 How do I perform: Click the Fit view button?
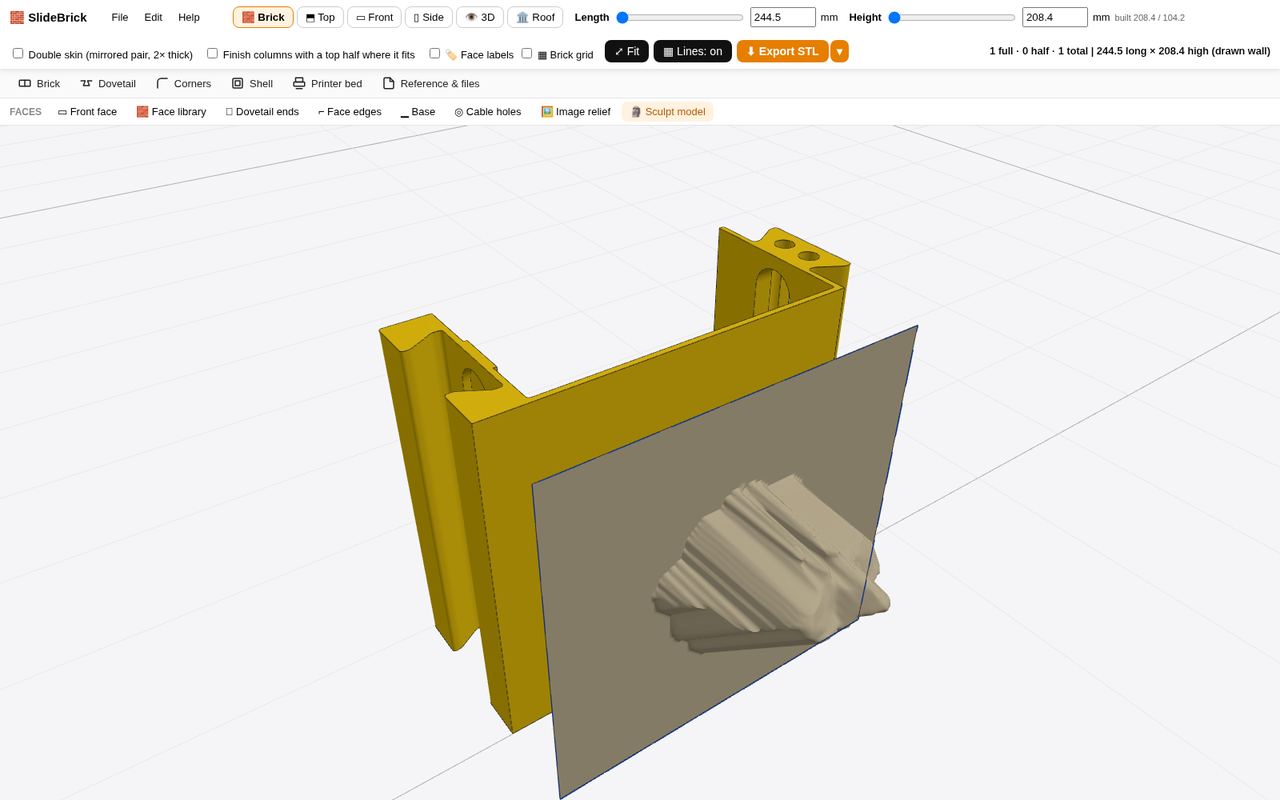627,51
